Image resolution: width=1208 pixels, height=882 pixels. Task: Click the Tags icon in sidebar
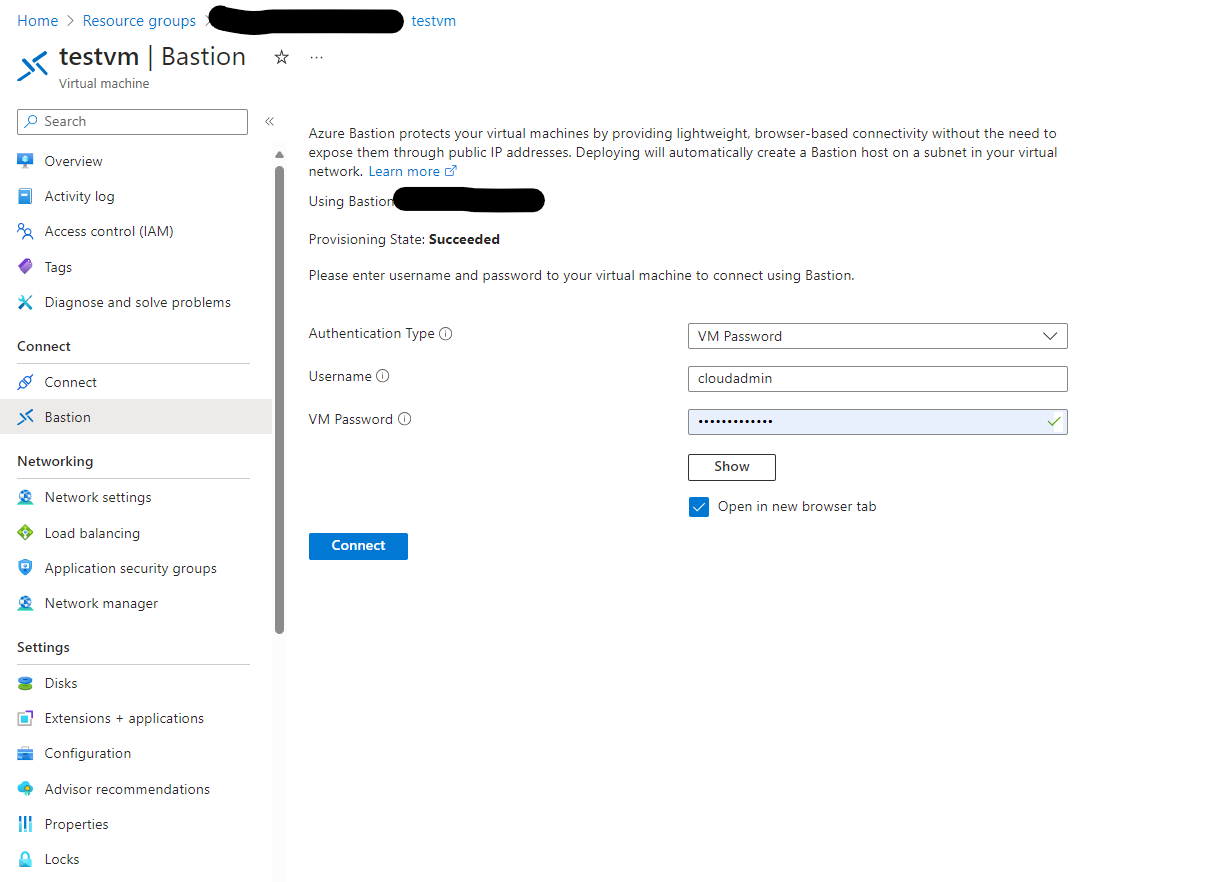coord(26,268)
